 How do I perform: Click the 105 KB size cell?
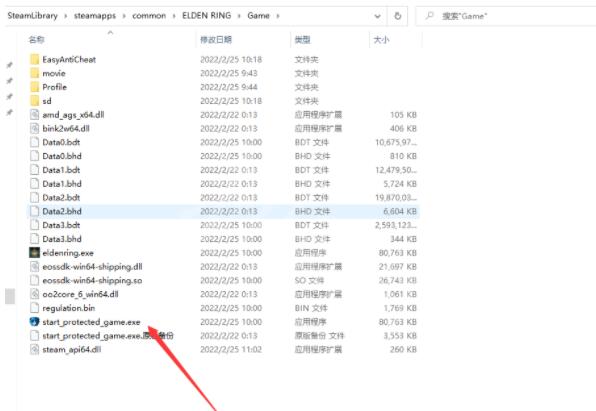(x=403, y=115)
